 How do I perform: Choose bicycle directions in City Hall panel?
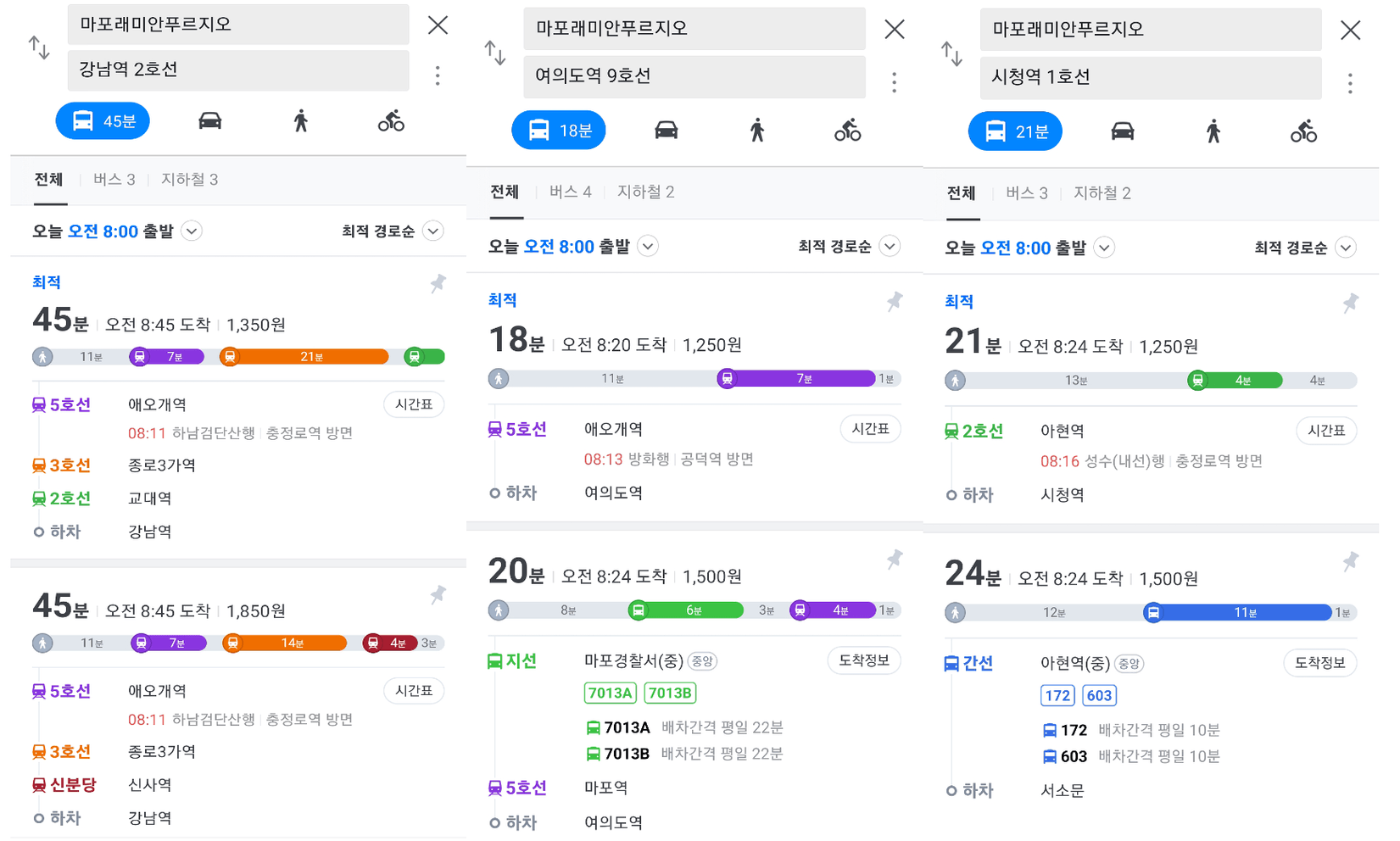tap(1303, 131)
